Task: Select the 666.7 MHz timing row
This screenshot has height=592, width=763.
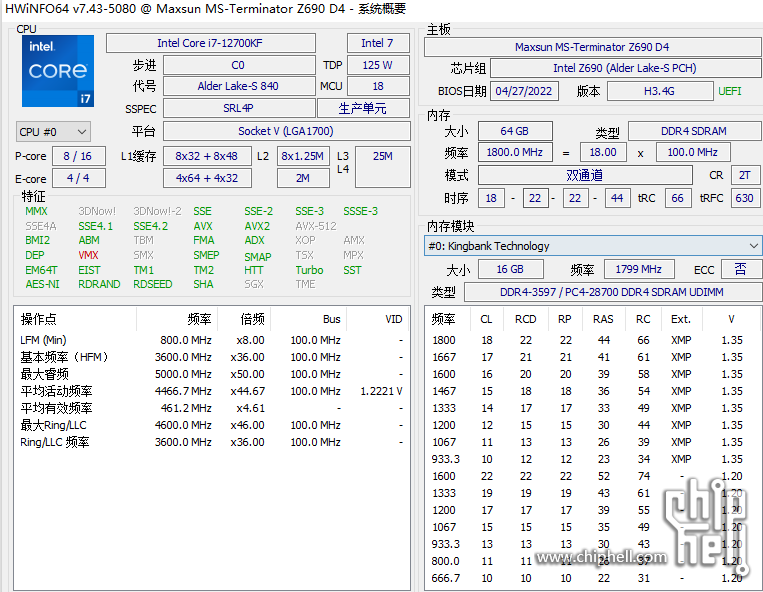Action: [593, 578]
